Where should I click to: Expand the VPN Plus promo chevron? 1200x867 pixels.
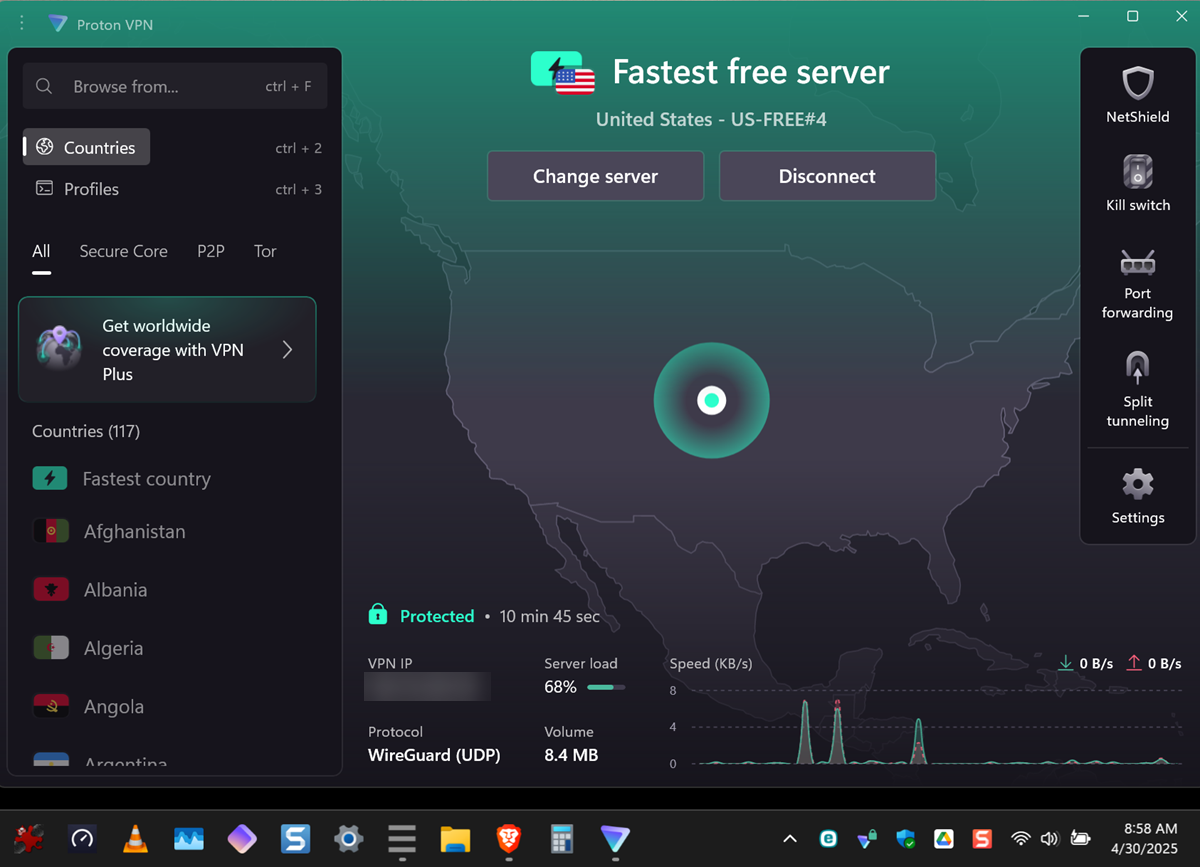point(287,349)
